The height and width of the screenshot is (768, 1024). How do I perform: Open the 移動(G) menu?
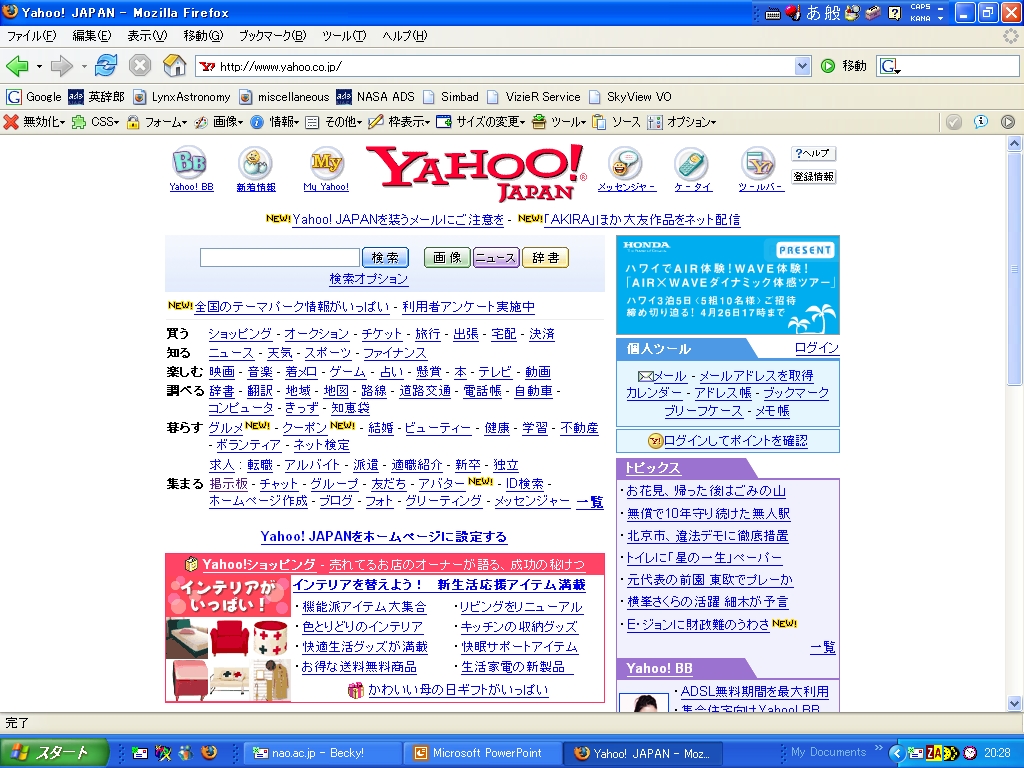point(203,35)
